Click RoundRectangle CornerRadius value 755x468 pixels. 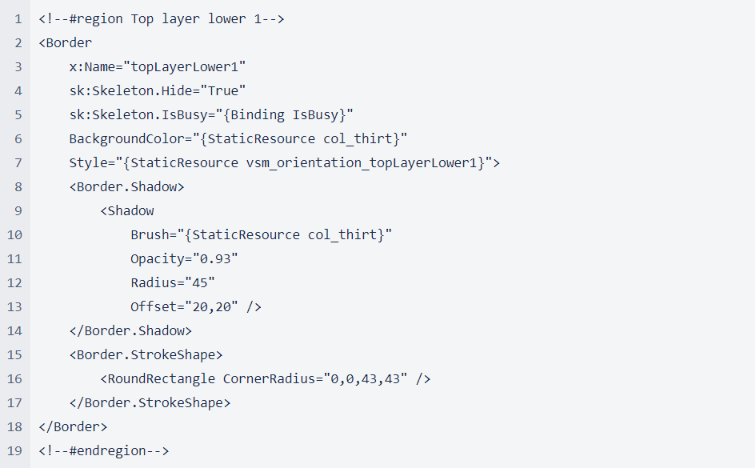tap(365, 379)
